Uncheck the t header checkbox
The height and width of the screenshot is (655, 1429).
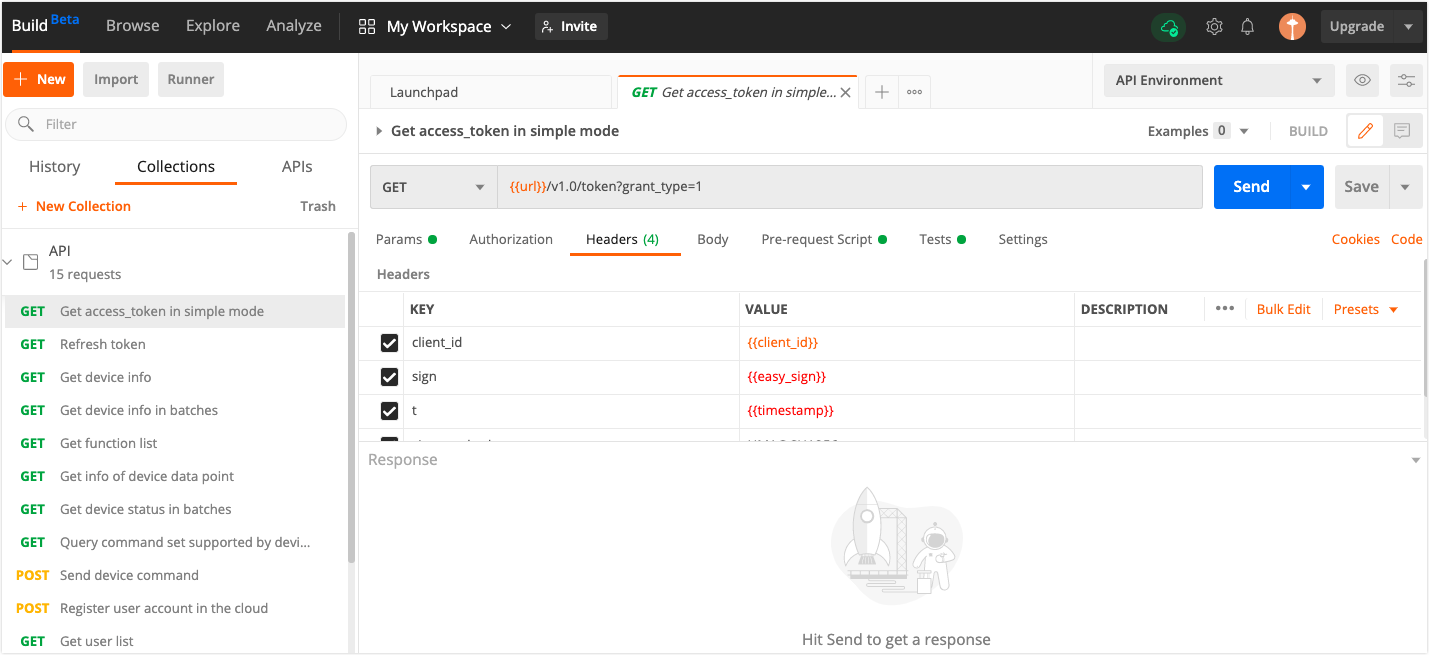click(390, 411)
